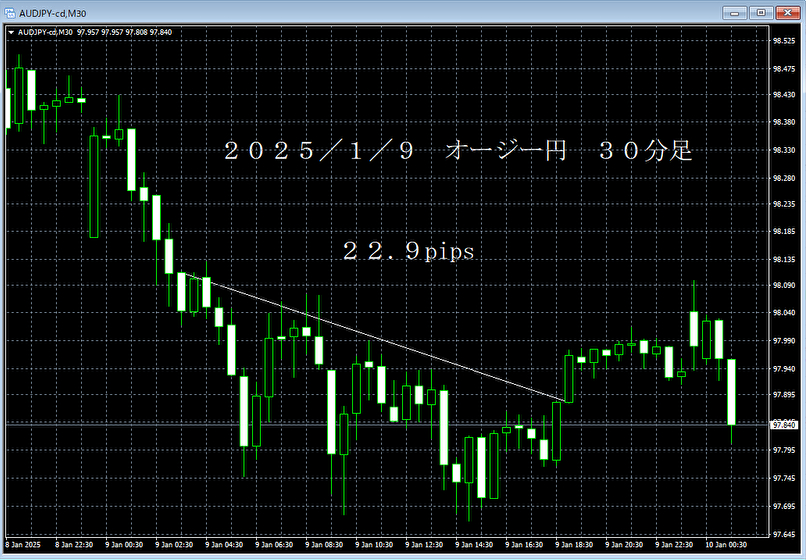This screenshot has height=560, width=806.
Task: Click the 97.645 price axis label
Action: click(783, 532)
